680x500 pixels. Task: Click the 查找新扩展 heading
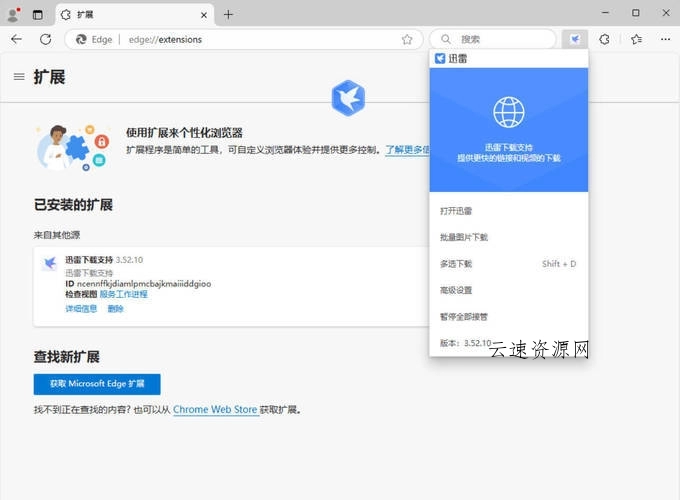67,357
